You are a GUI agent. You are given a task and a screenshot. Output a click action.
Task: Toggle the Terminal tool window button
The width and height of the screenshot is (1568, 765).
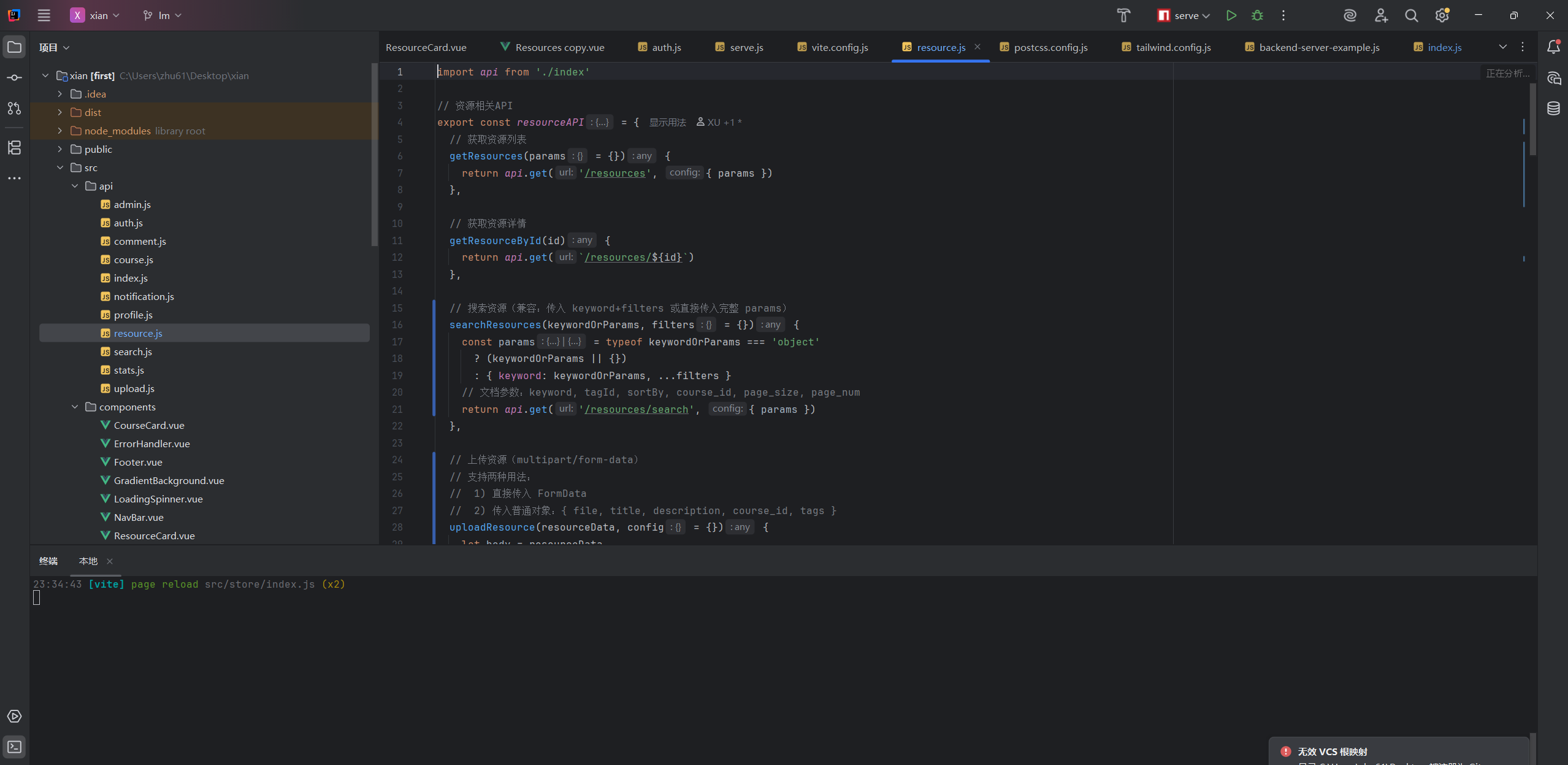pos(14,747)
